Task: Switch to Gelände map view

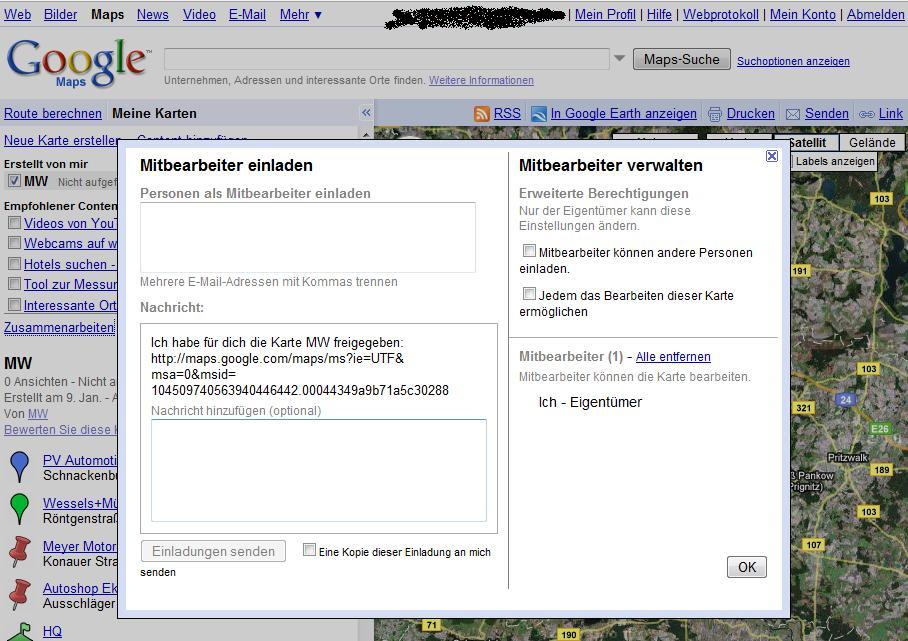Action: pyautogui.click(x=872, y=143)
